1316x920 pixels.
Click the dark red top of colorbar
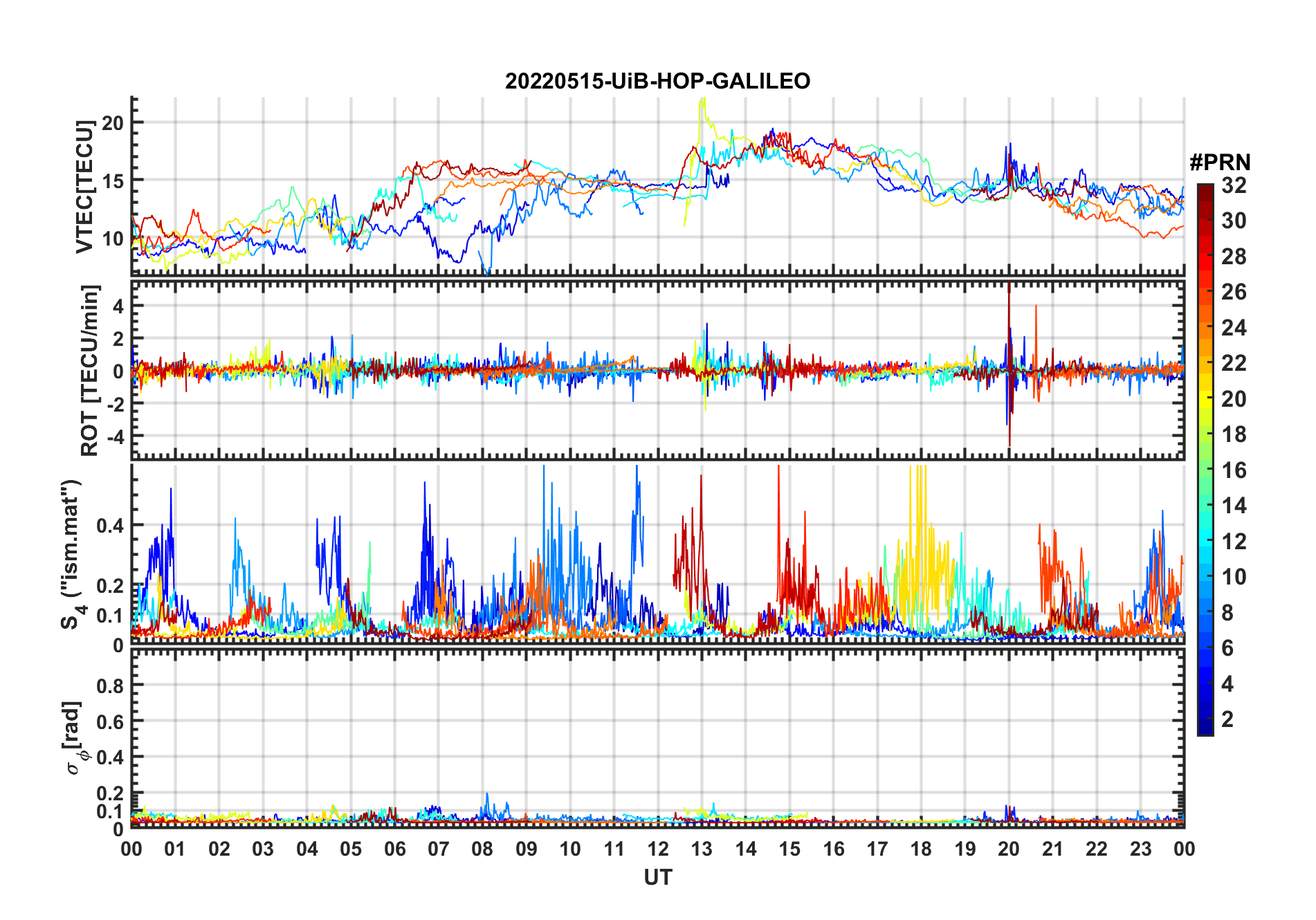[x=1205, y=190]
